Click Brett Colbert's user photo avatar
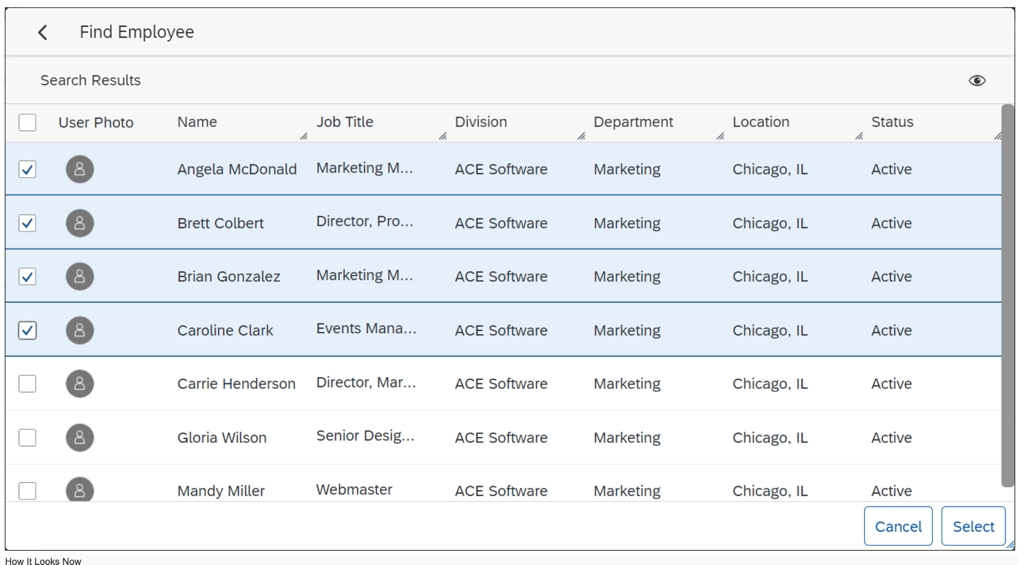This screenshot has height=565, width=1018. tap(80, 223)
